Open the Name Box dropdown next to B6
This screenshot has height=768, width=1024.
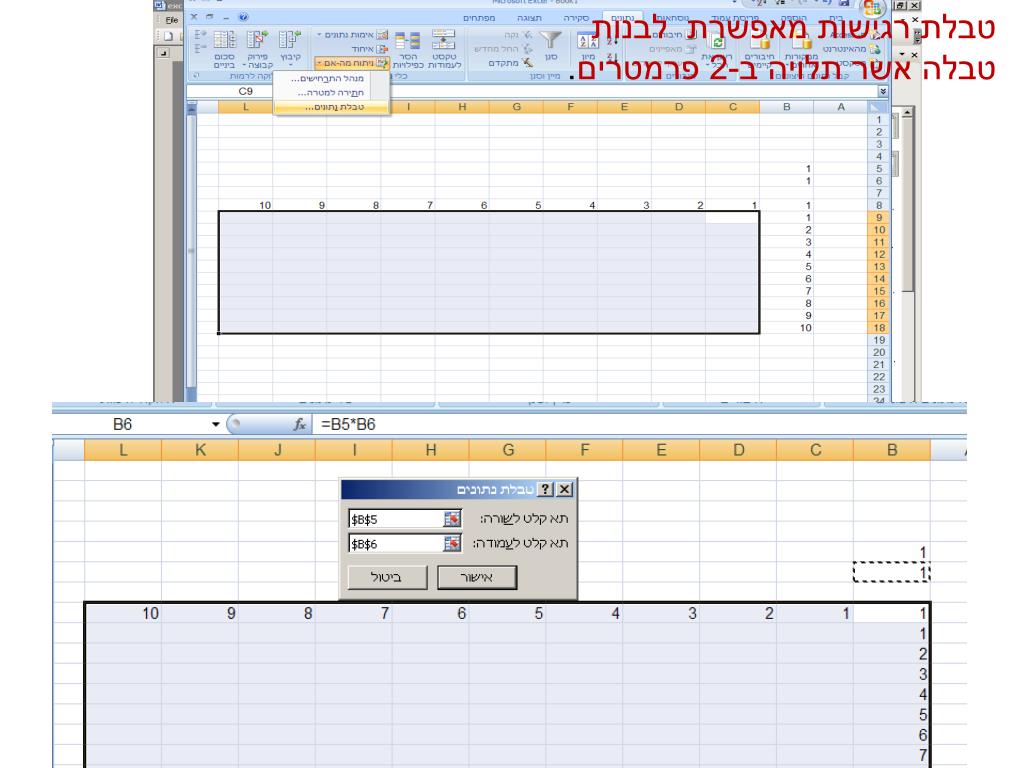coord(216,424)
